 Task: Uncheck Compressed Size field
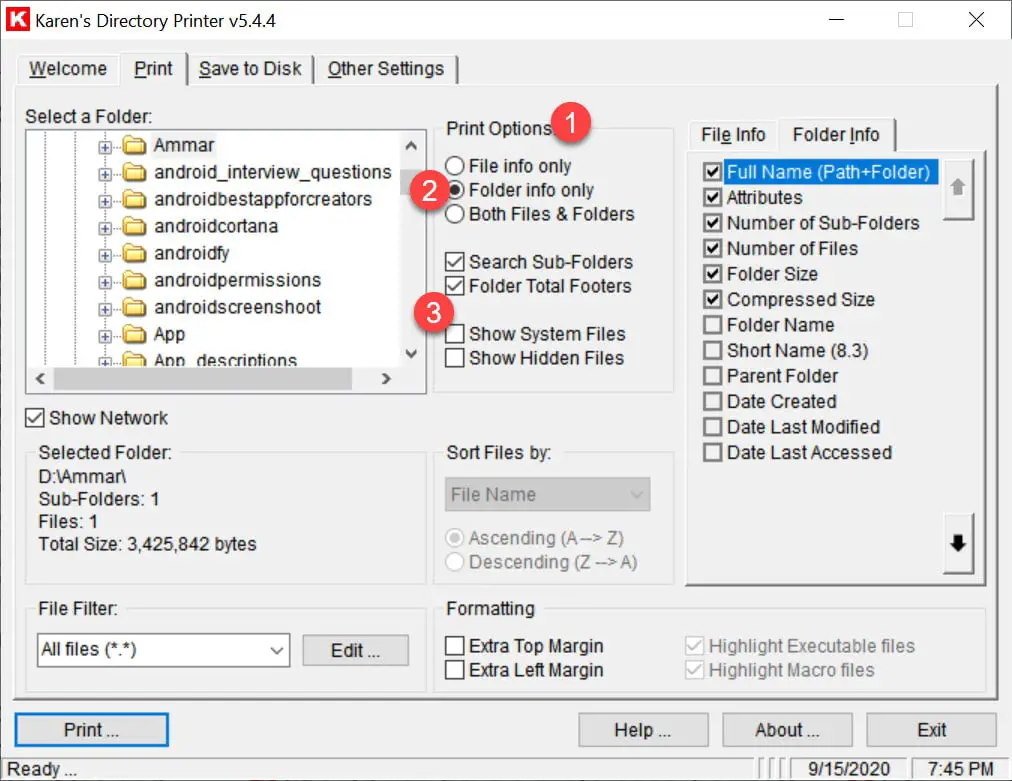tap(713, 299)
